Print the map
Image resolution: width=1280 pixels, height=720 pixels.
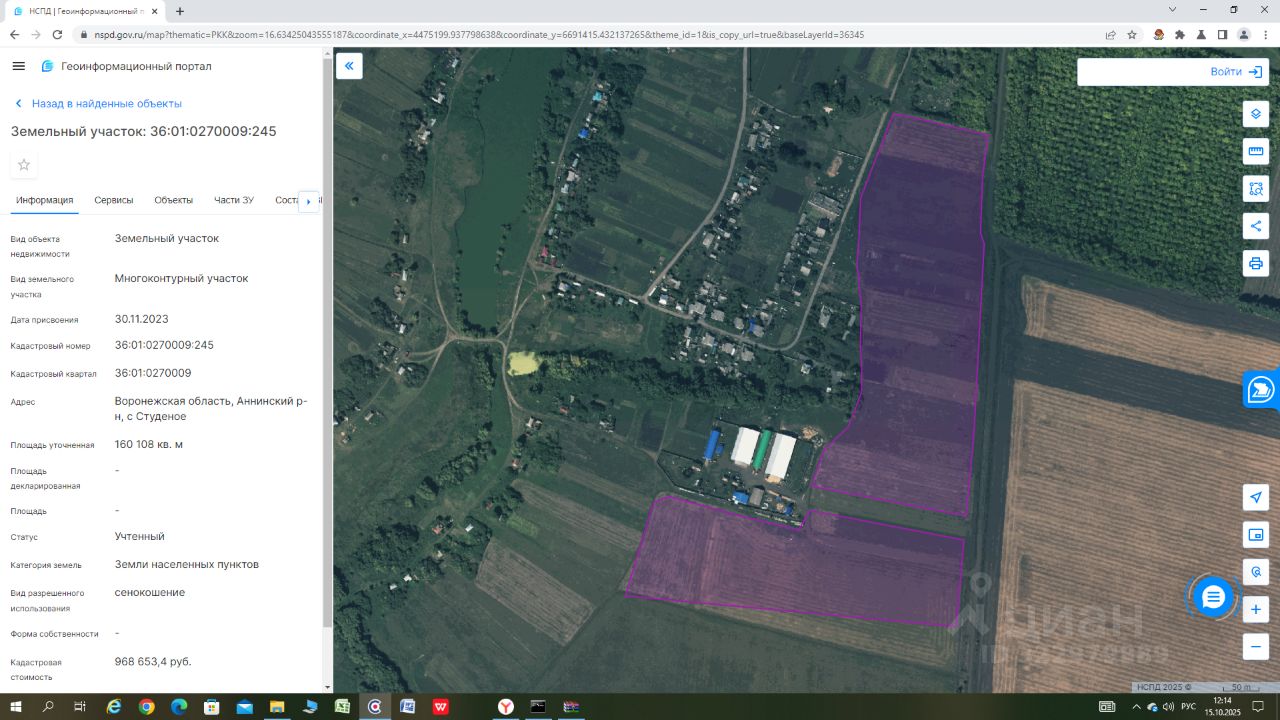tap(1256, 263)
